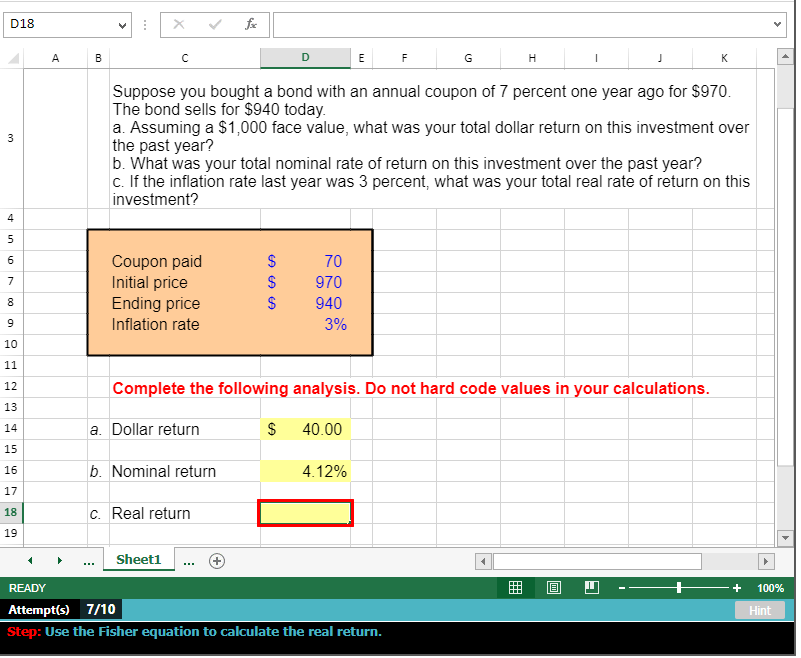Click the formula bar input area
Screen dimensions: 801x658
[522, 25]
